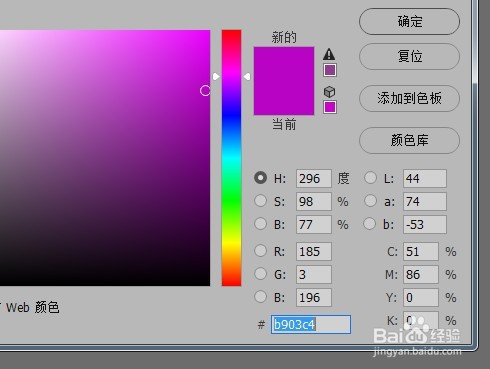Click the 新的 label above the preview

(x=284, y=37)
